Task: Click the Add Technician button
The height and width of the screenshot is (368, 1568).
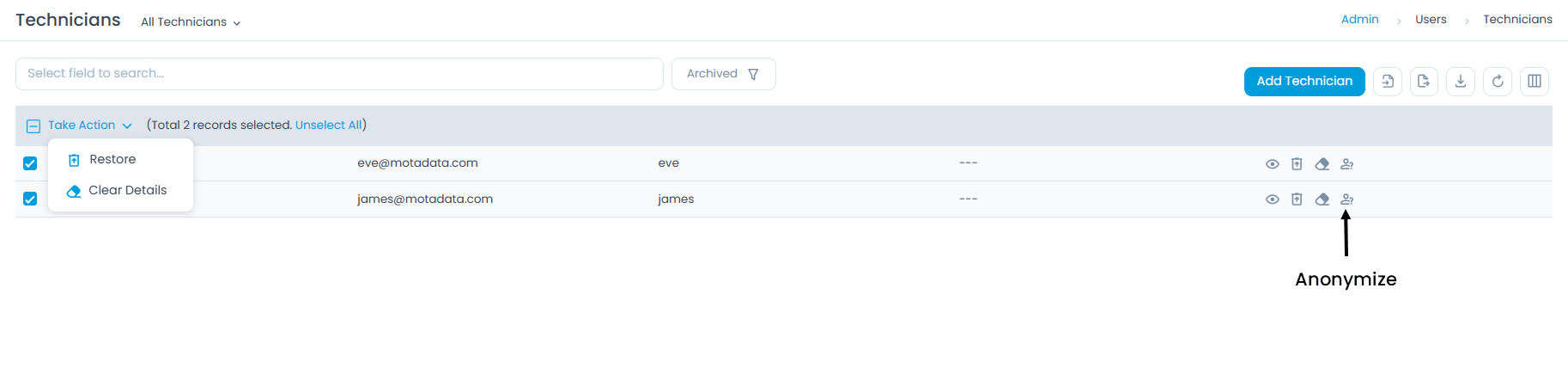Action: pyautogui.click(x=1304, y=82)
